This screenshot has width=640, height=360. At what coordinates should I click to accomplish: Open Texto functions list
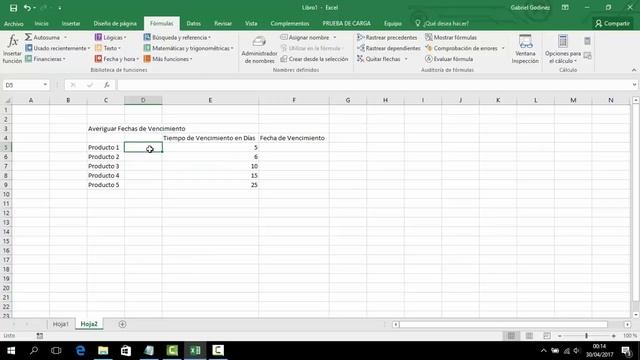point(108,48)
